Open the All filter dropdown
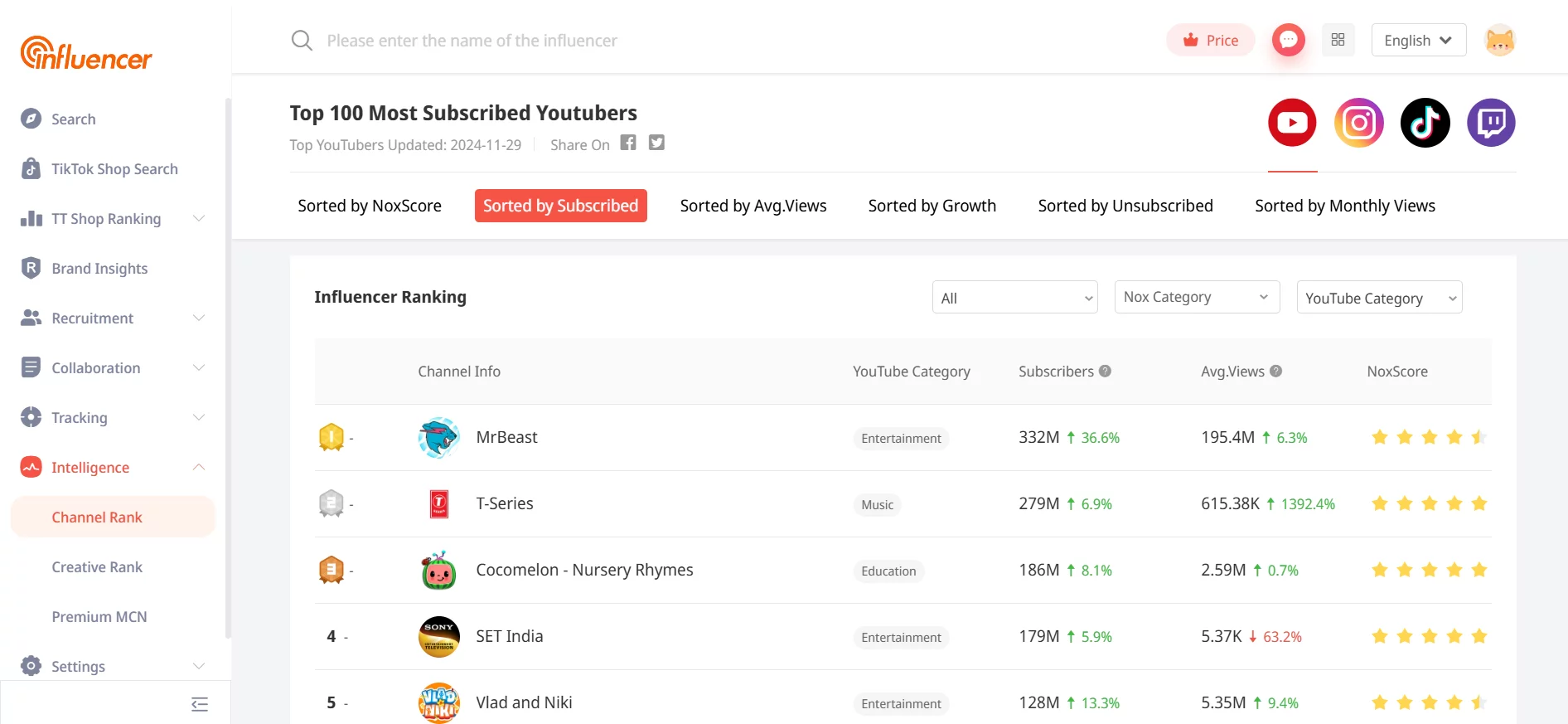Screen dimensions: 1568x724 pos(1015,297)
